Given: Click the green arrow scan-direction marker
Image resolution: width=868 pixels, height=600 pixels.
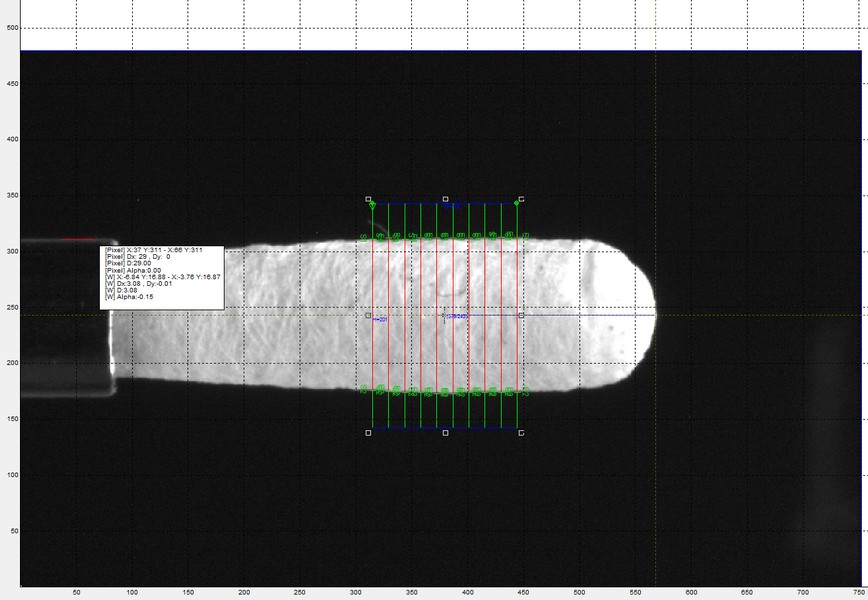Looking at the screenshot, I should click(x=372, y=205).
